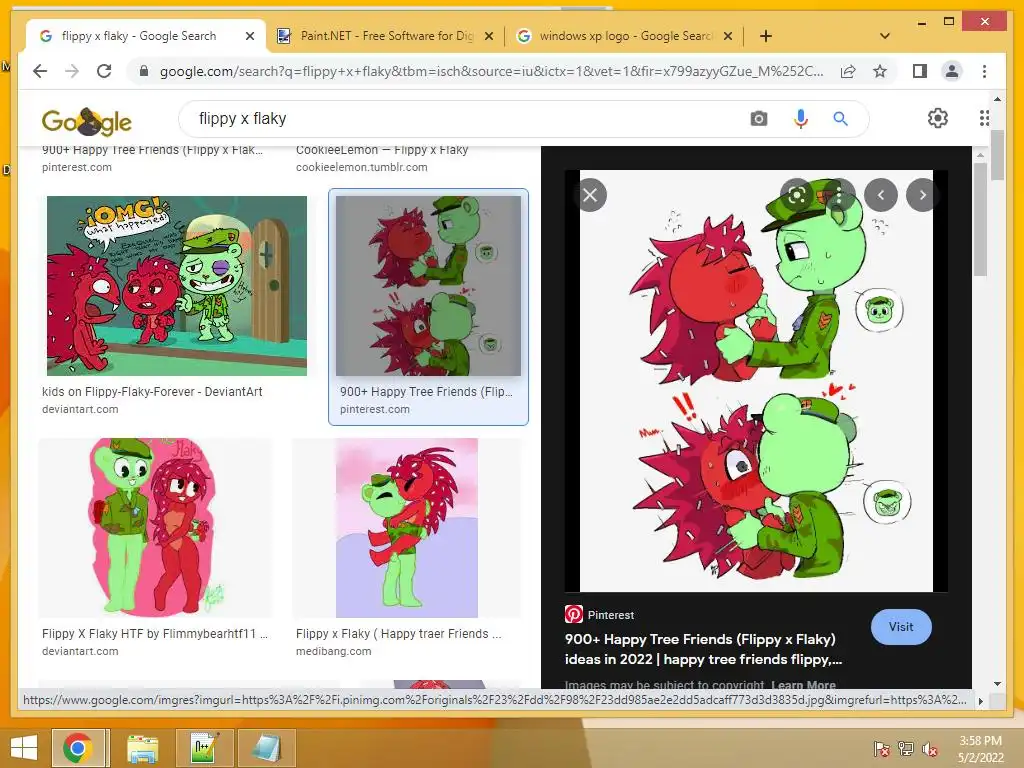Switch to the Paint.NET tab

[x=385, y=36]
